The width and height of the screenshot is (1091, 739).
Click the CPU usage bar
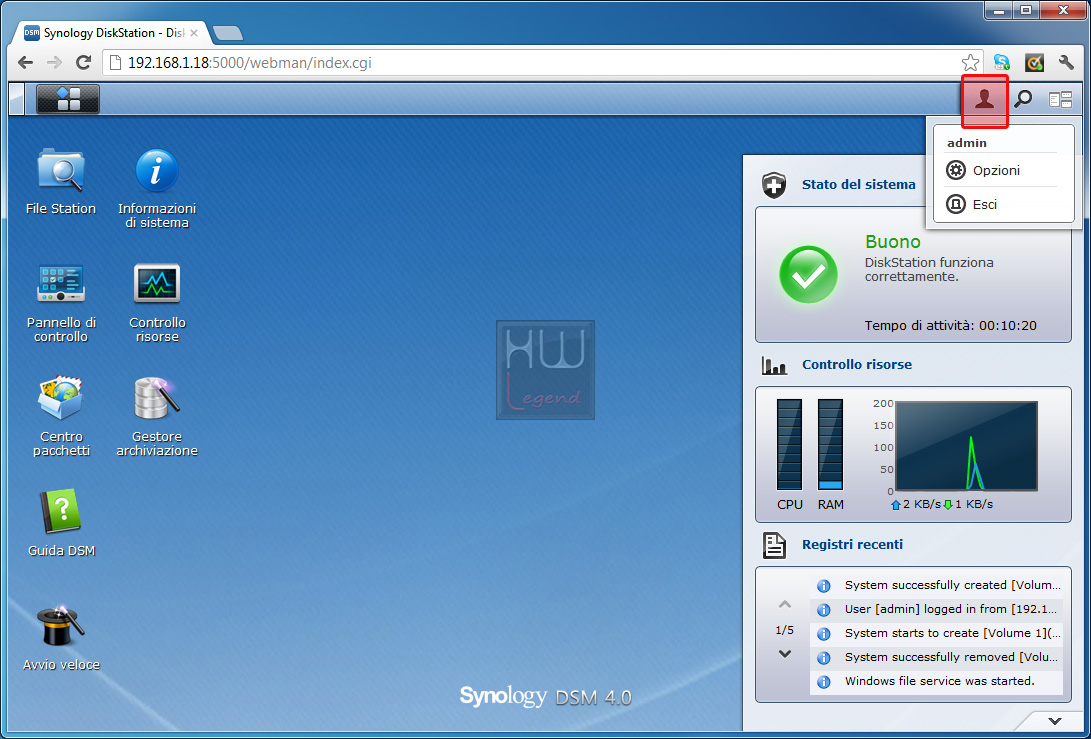tap(789, 445)
